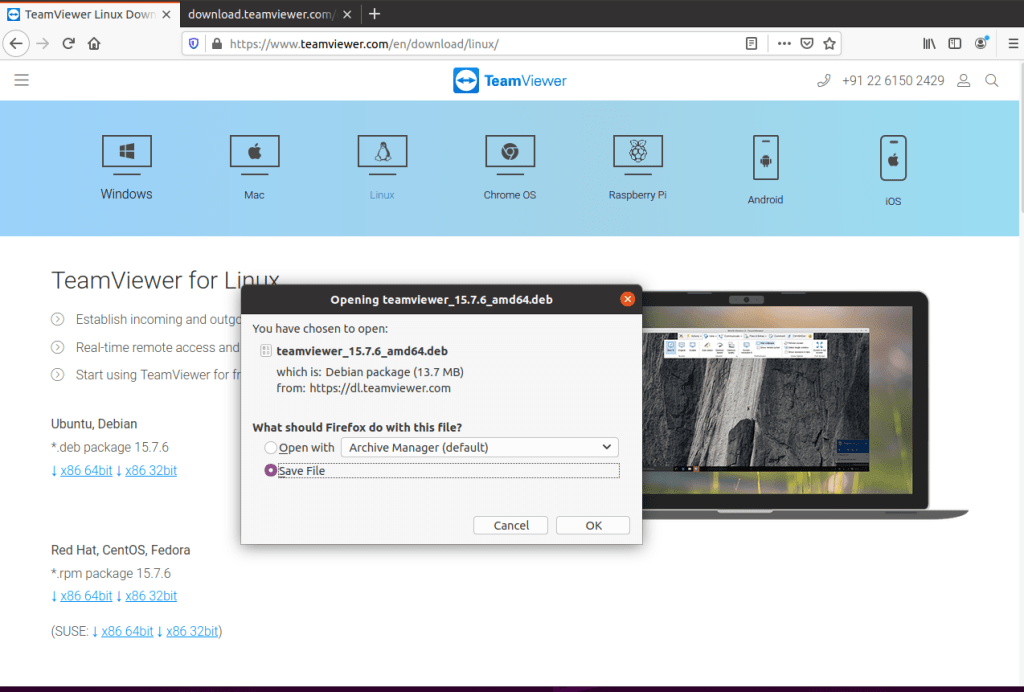Download Ubuntu deb x86 64bit link

86,470
